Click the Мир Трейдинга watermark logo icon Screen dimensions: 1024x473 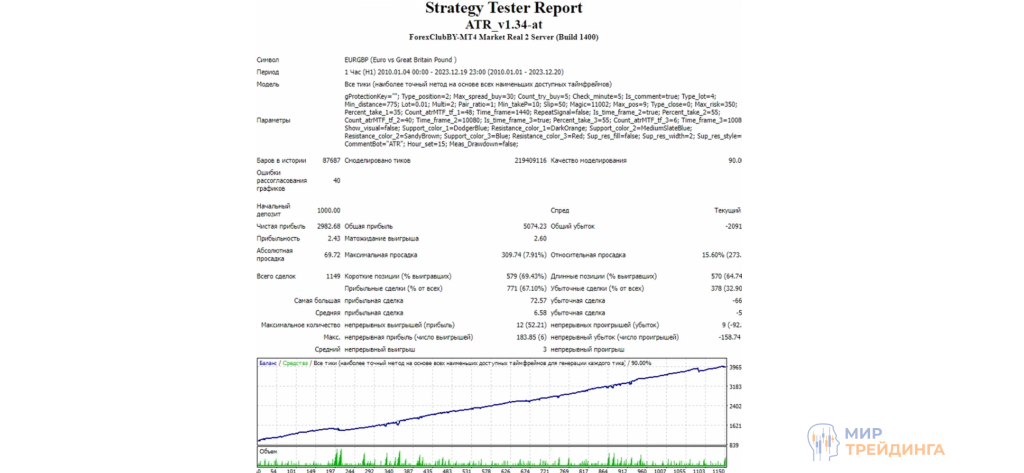(823, 439)
